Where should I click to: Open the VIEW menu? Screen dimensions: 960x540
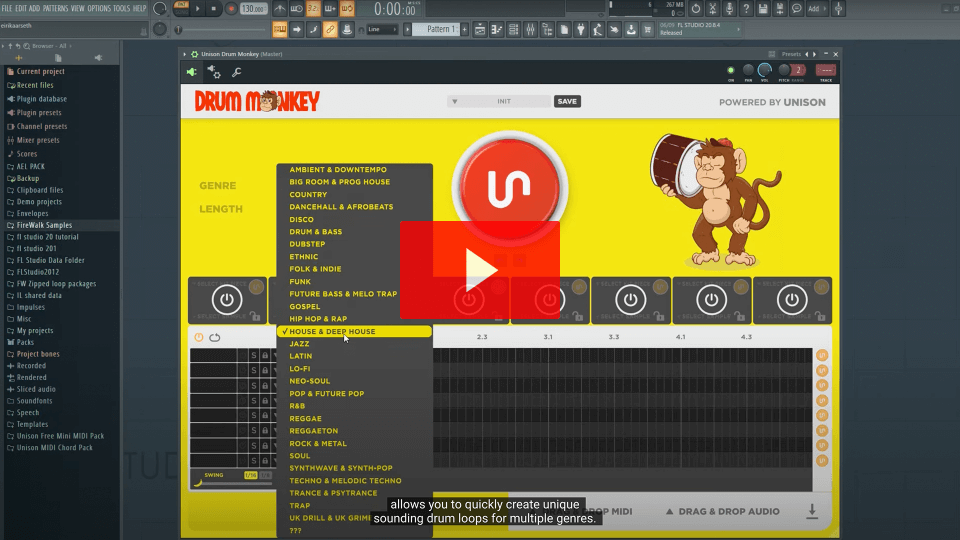pos(78,9)
